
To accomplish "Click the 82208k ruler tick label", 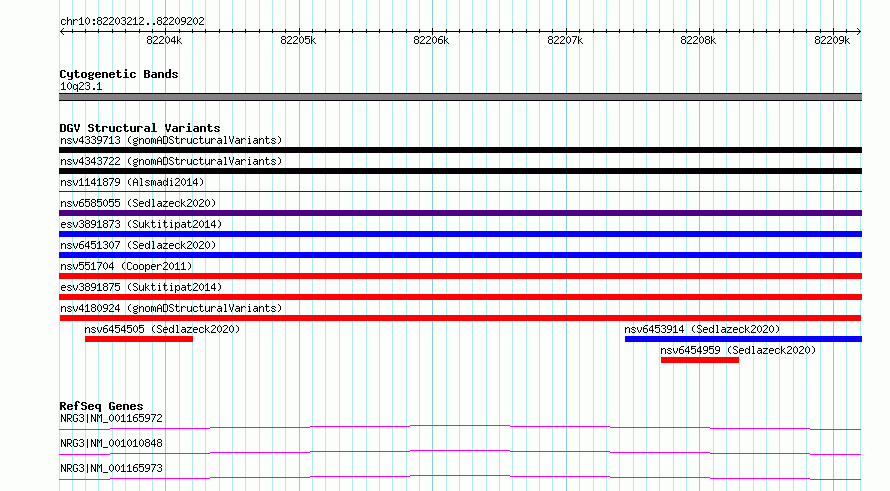I will click(x=698, y=40).
